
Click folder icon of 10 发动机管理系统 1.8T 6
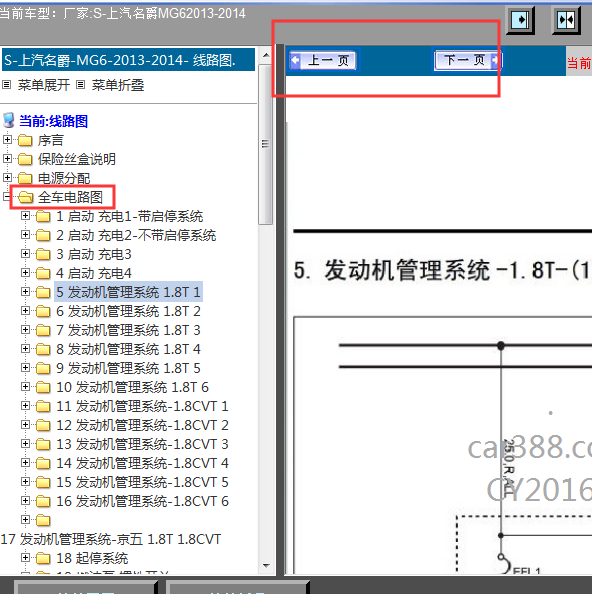43,387
